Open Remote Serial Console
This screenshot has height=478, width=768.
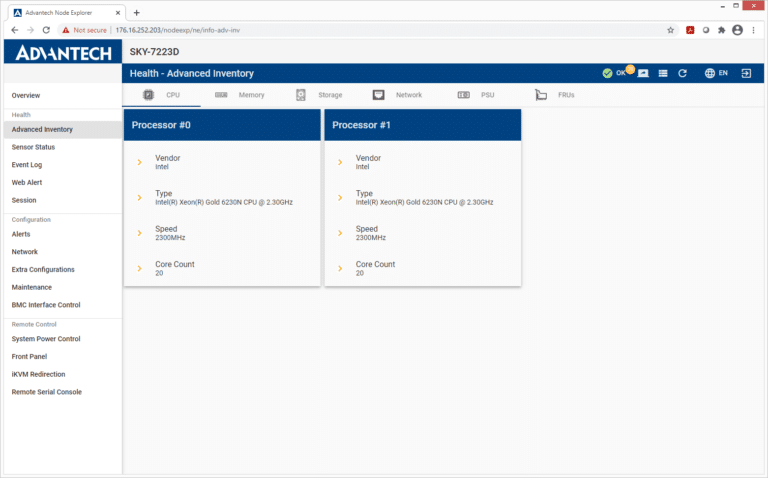point(47,392)
